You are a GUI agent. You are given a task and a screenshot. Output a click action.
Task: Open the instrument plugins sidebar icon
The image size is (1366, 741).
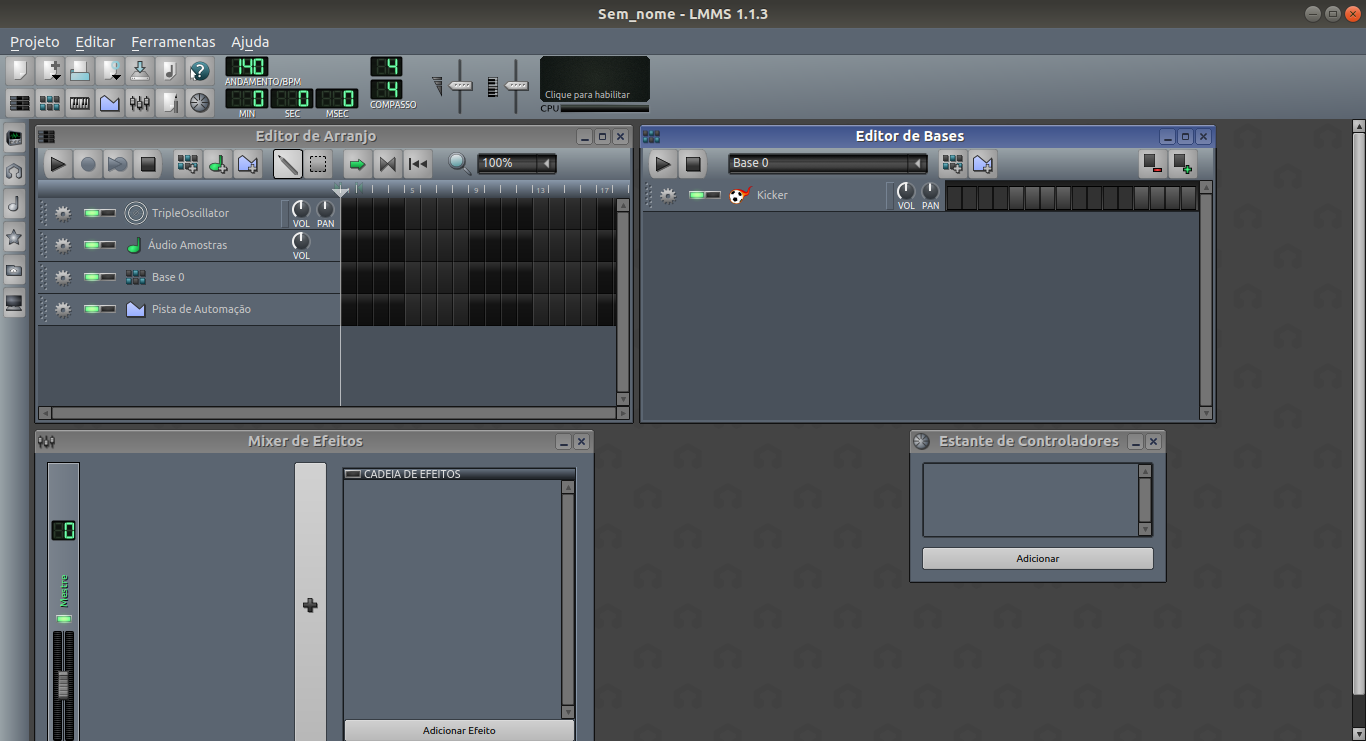pos(14,140)
